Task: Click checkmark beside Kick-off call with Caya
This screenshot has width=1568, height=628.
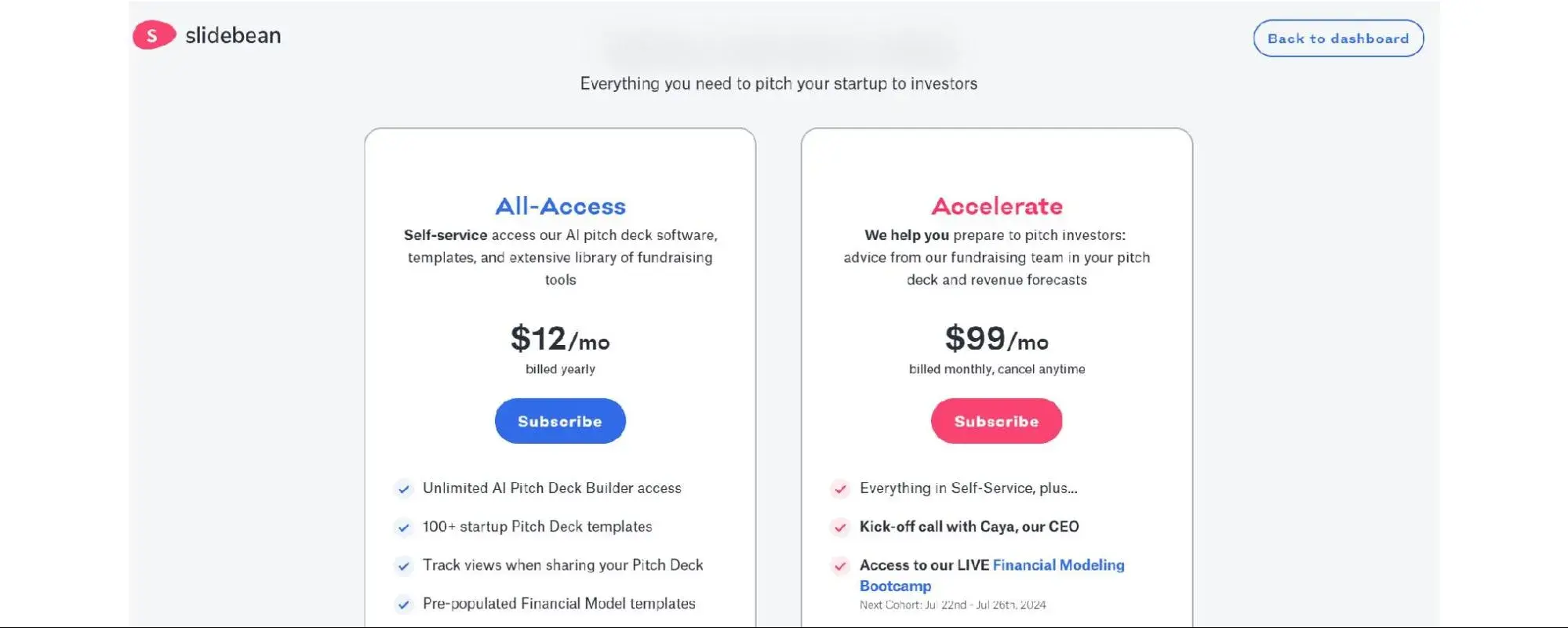Action: tap(840, 528)
